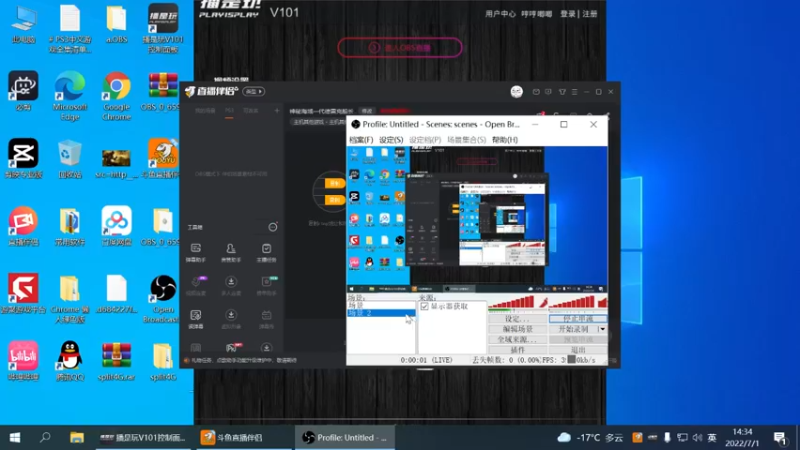
Task: Click the hamburger menu icon in 直播伴侣
Action: tap(574, 92)
